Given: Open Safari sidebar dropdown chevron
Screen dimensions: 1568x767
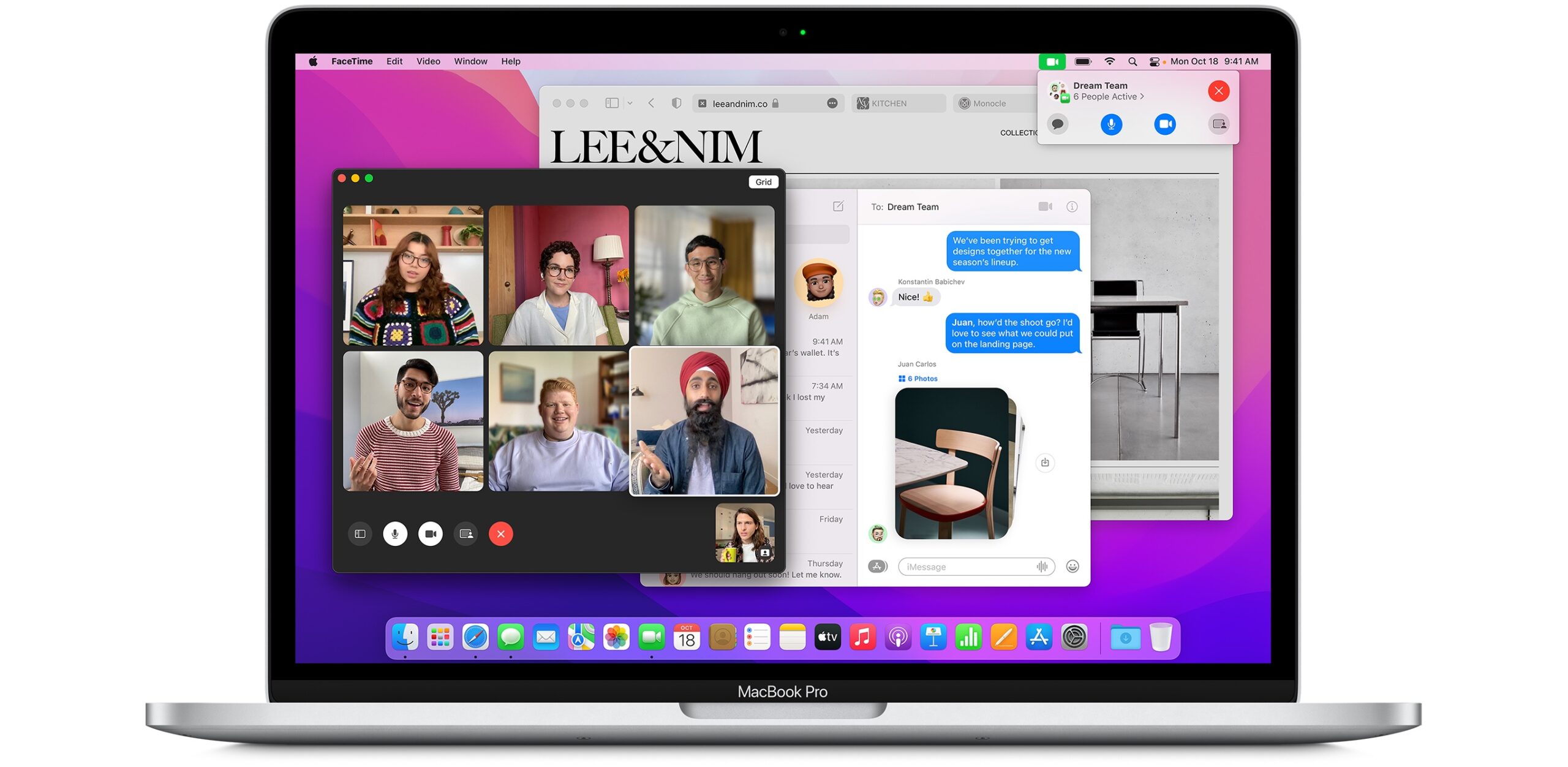Looking at the screenshot, I should tap(630, 104).
